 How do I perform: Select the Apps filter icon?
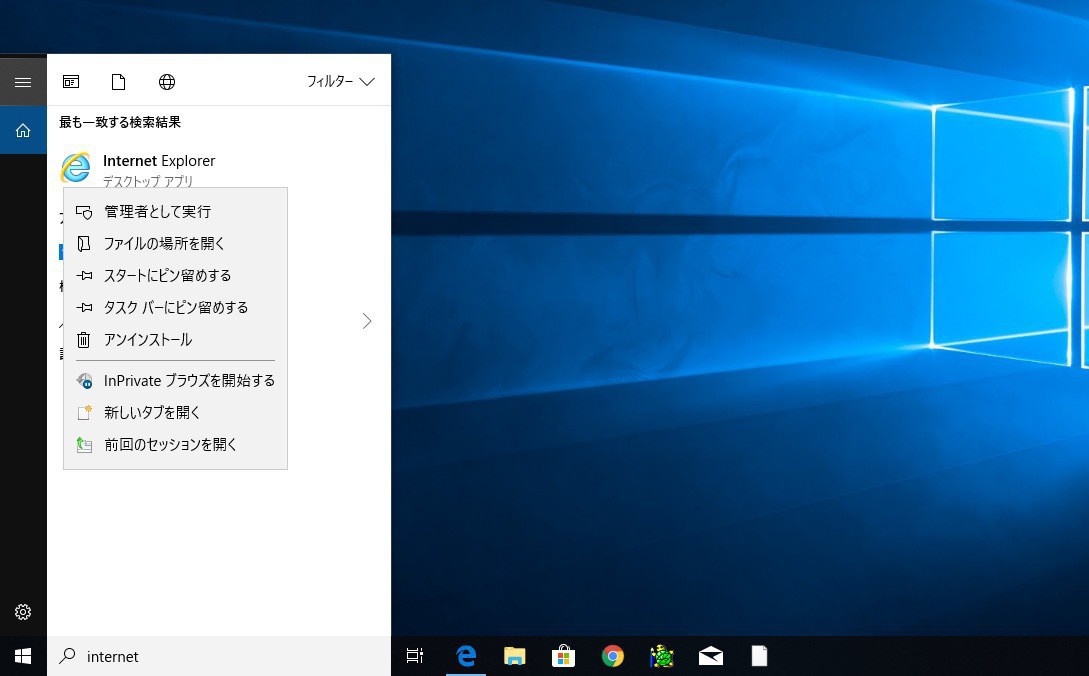pyautogui.click(x=71, y=82)
